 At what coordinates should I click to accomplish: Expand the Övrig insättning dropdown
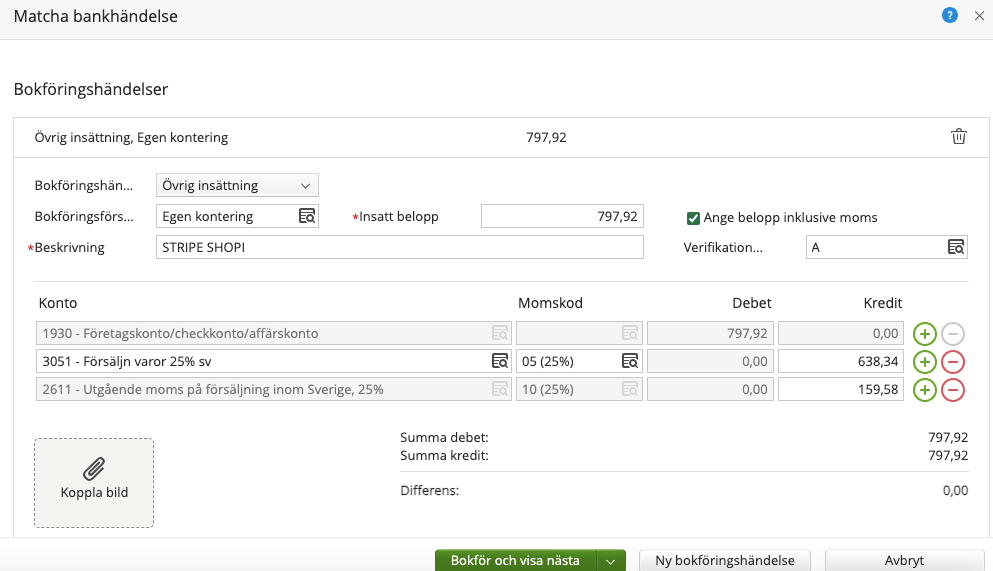pos(237,185)
